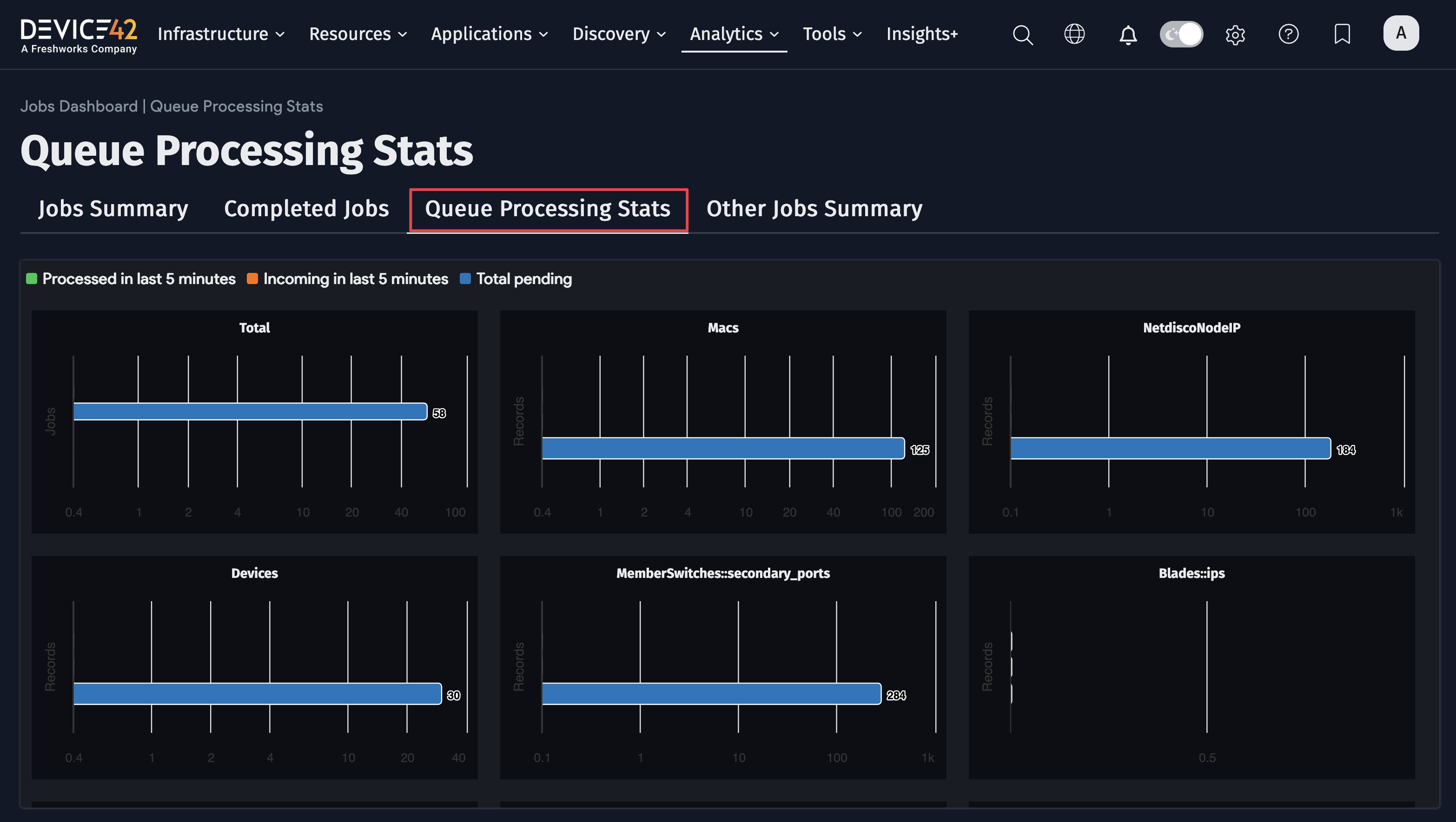The width and height of the screenshot is (1456, 822).
Task: Click the Blades::ips chart title
Action: point(1191,573)
